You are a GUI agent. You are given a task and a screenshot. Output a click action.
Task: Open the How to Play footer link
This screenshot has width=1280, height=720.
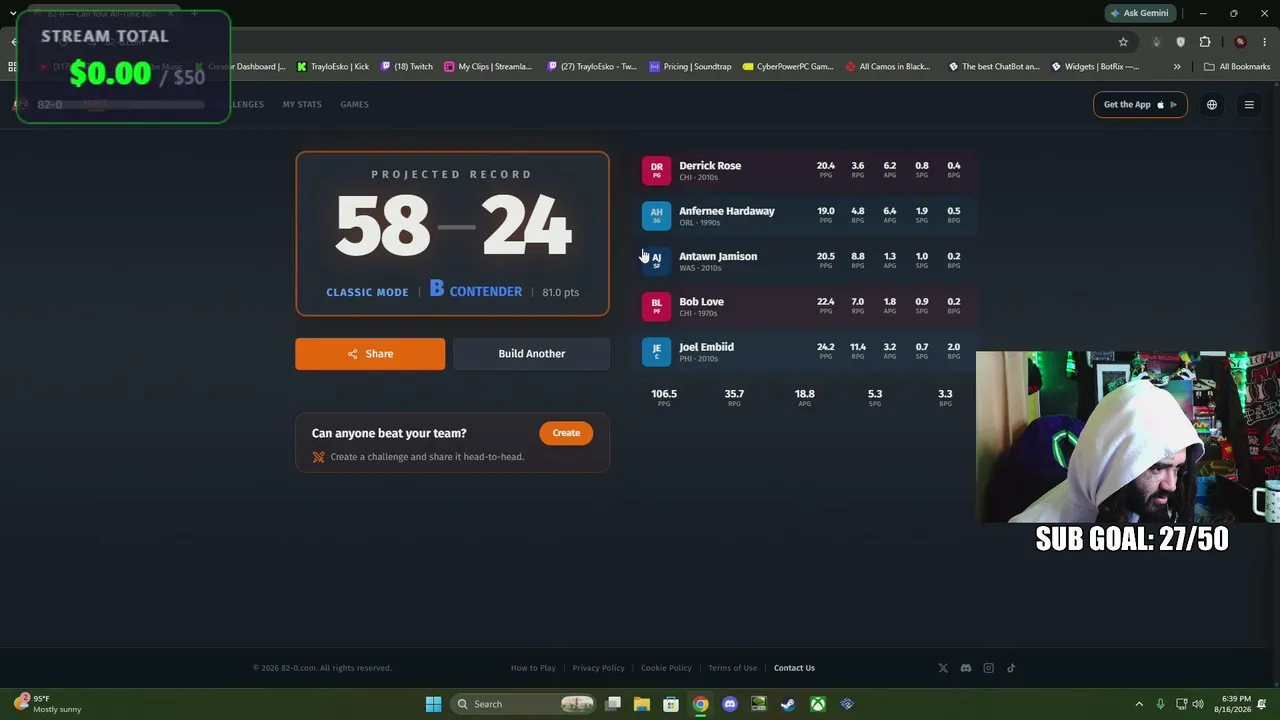click(533, 668)
